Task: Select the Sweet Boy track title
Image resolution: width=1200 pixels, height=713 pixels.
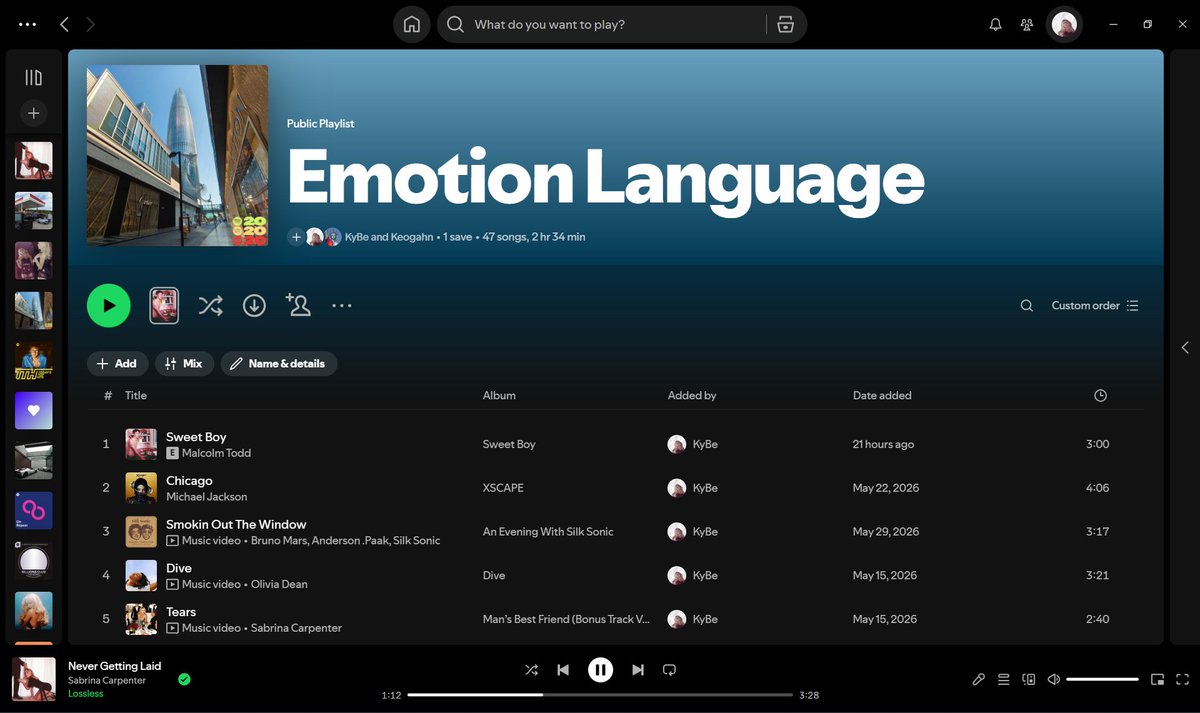Action: pos(196,437)
